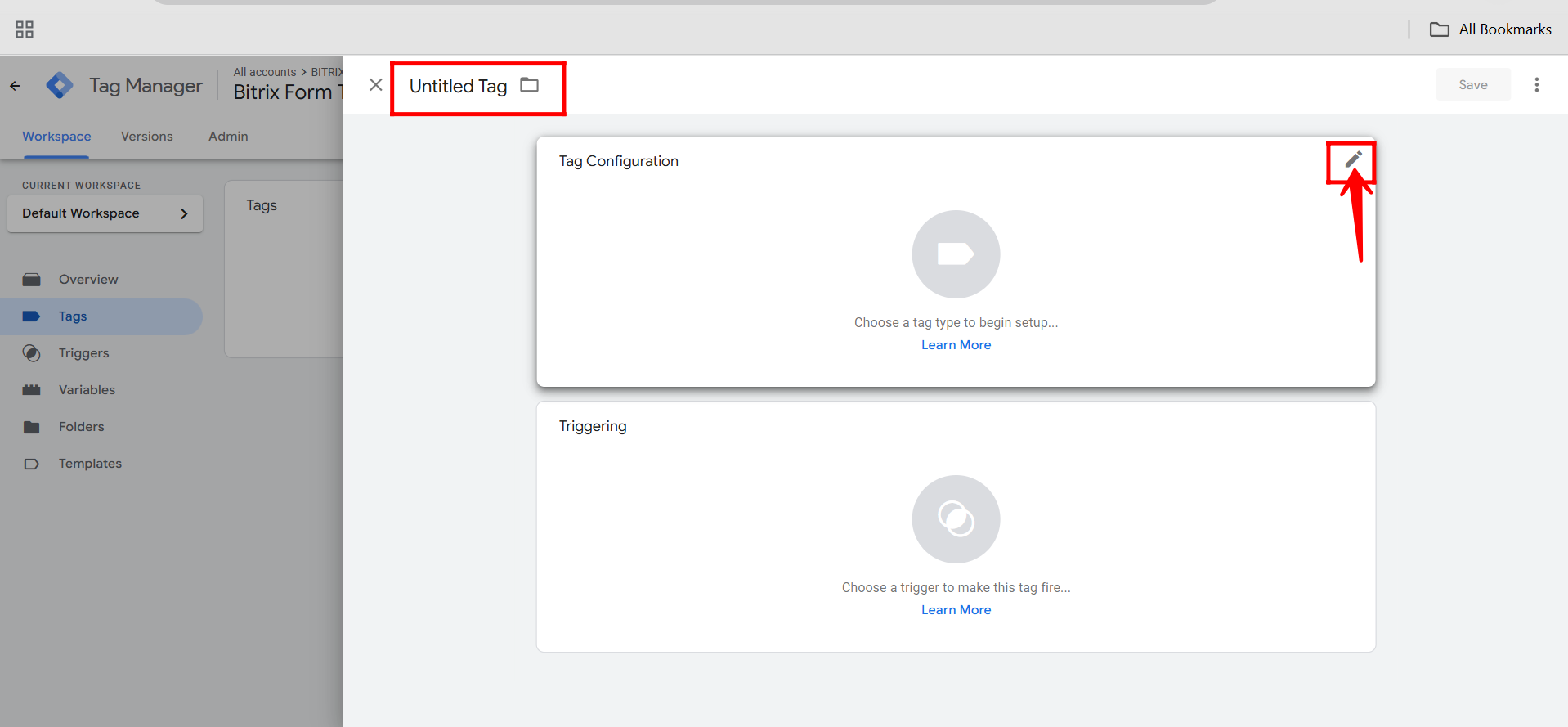Open Templates in the sidebar
The width and height of the screenshot is (1568, 727).
(x=90, y=464)
